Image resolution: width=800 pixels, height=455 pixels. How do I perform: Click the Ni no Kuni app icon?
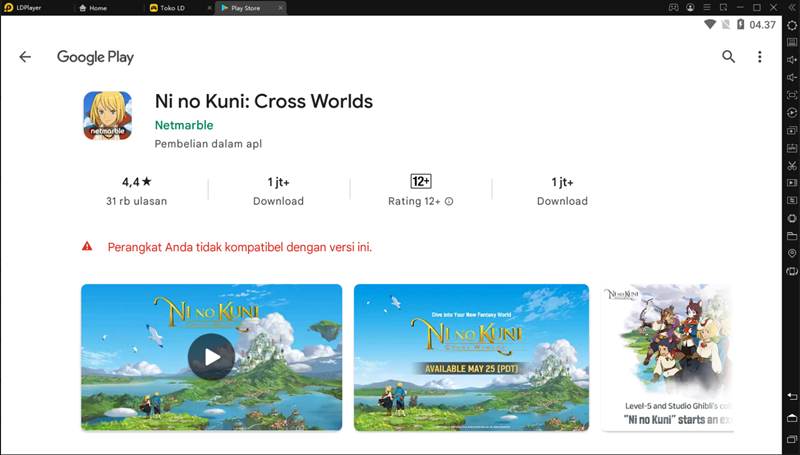pos(108,115)
